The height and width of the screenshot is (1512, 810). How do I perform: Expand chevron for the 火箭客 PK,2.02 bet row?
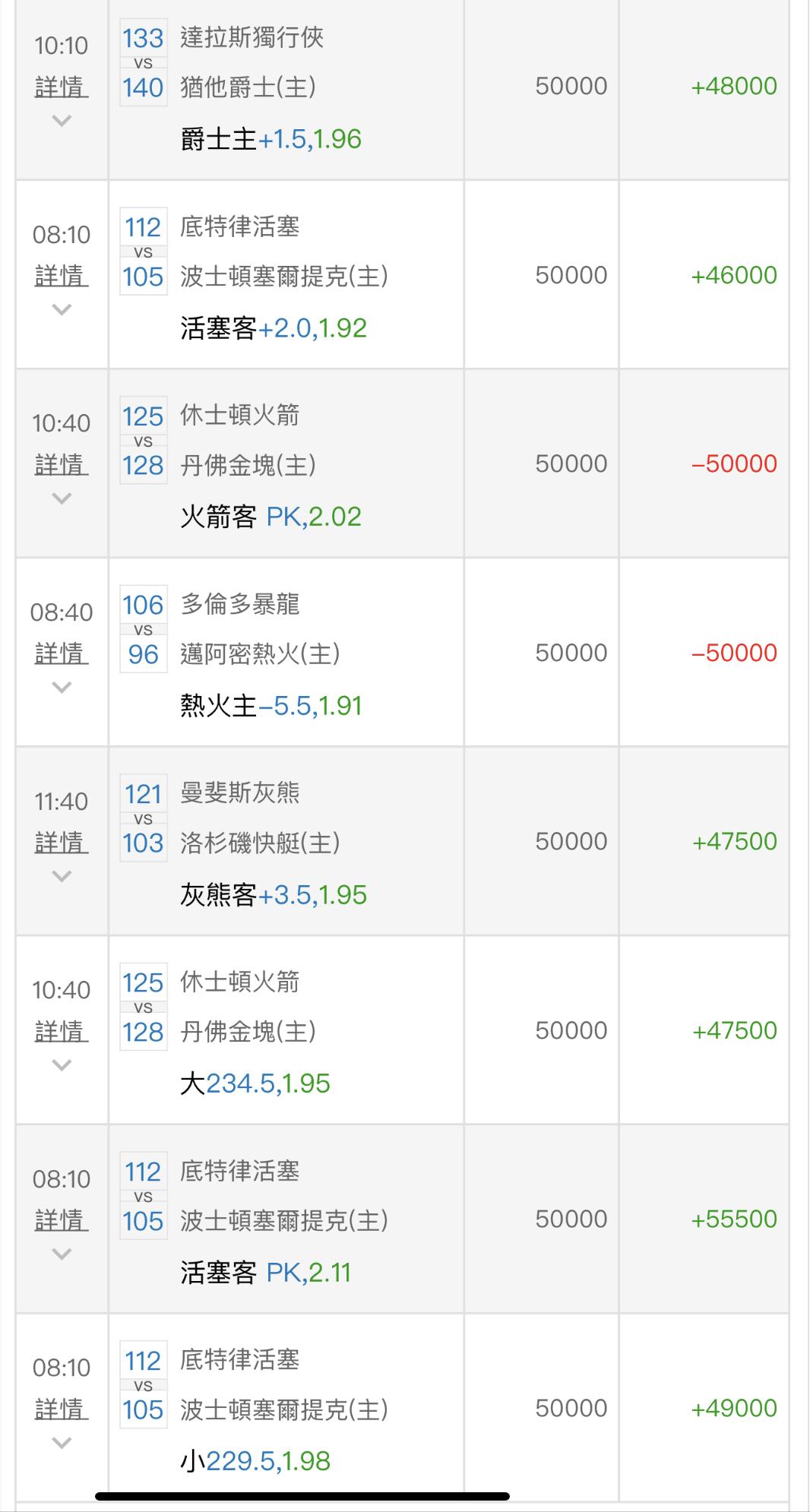pyautogui.click(x=62, y=498)
